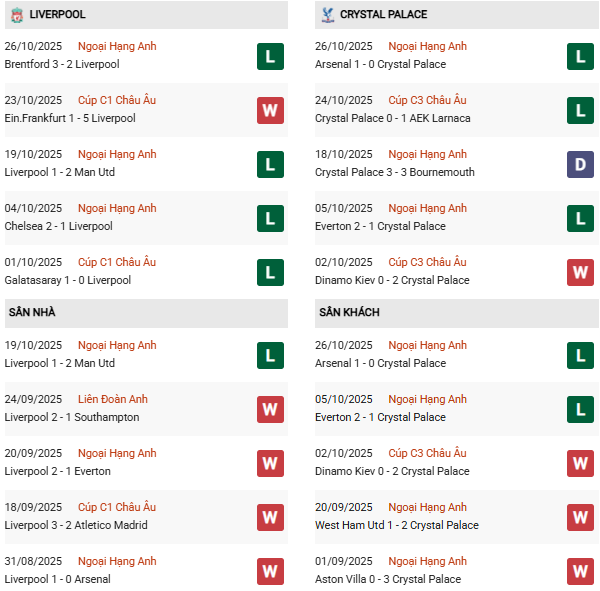This screenshot has height=591, width=600.
Task: Click the win badge for Dinamo Kiev match in Crystal Palace's top list
Action: coord(580,272)
